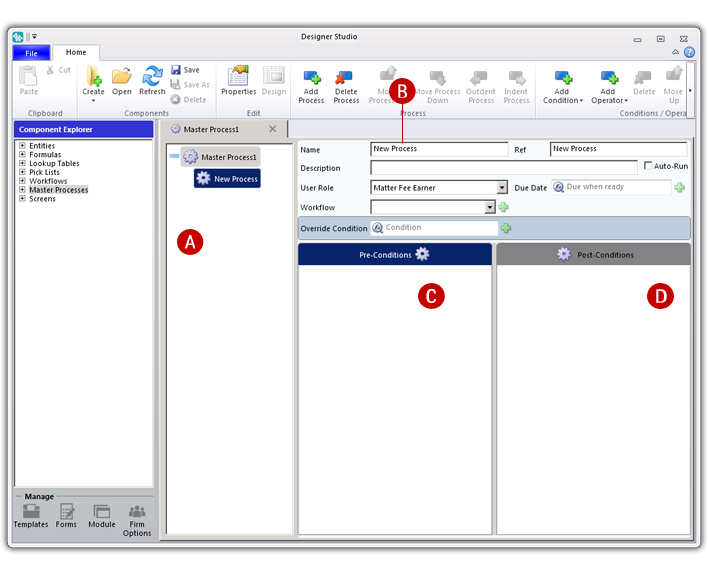Click the Delete Process ribbon icon
This screenshot has height=575, width=708.
click(346, 79)
